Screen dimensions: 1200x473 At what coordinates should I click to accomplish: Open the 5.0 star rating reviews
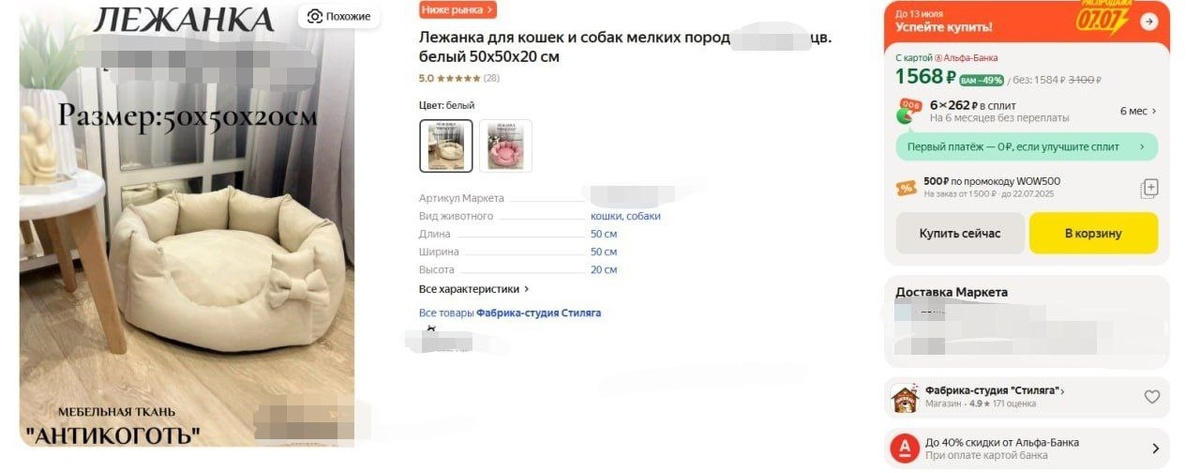[459, 78]
